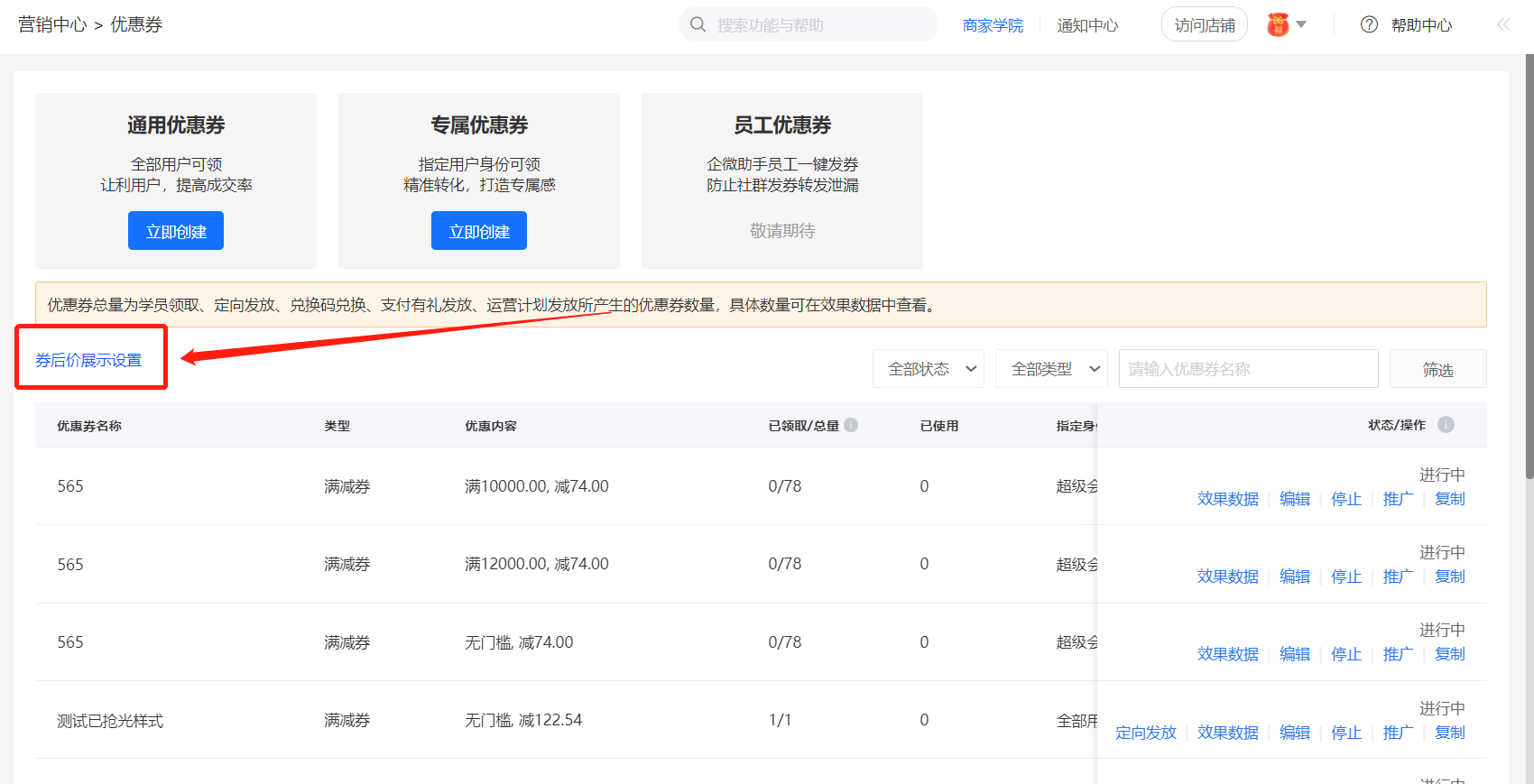
Task: Expand the account avatar dropdown arrow
Action: [x=1301, y=24]
